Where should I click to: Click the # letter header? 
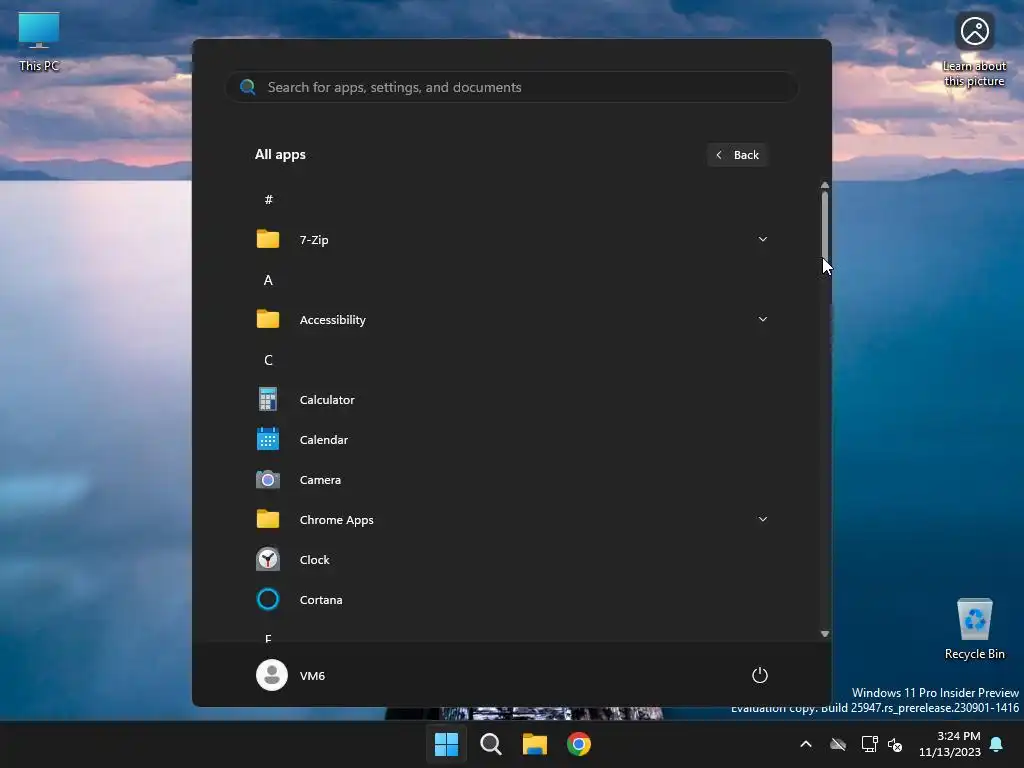click(268, 199)
